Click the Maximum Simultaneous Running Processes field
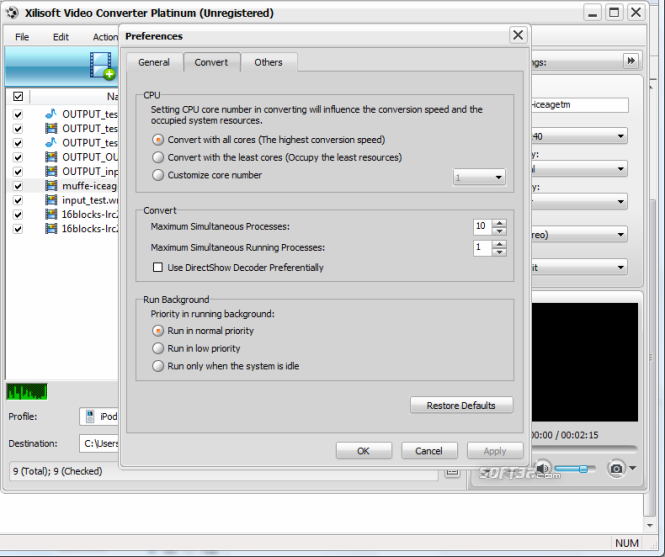Screen dimensions: 665x557 coord(483,248)
